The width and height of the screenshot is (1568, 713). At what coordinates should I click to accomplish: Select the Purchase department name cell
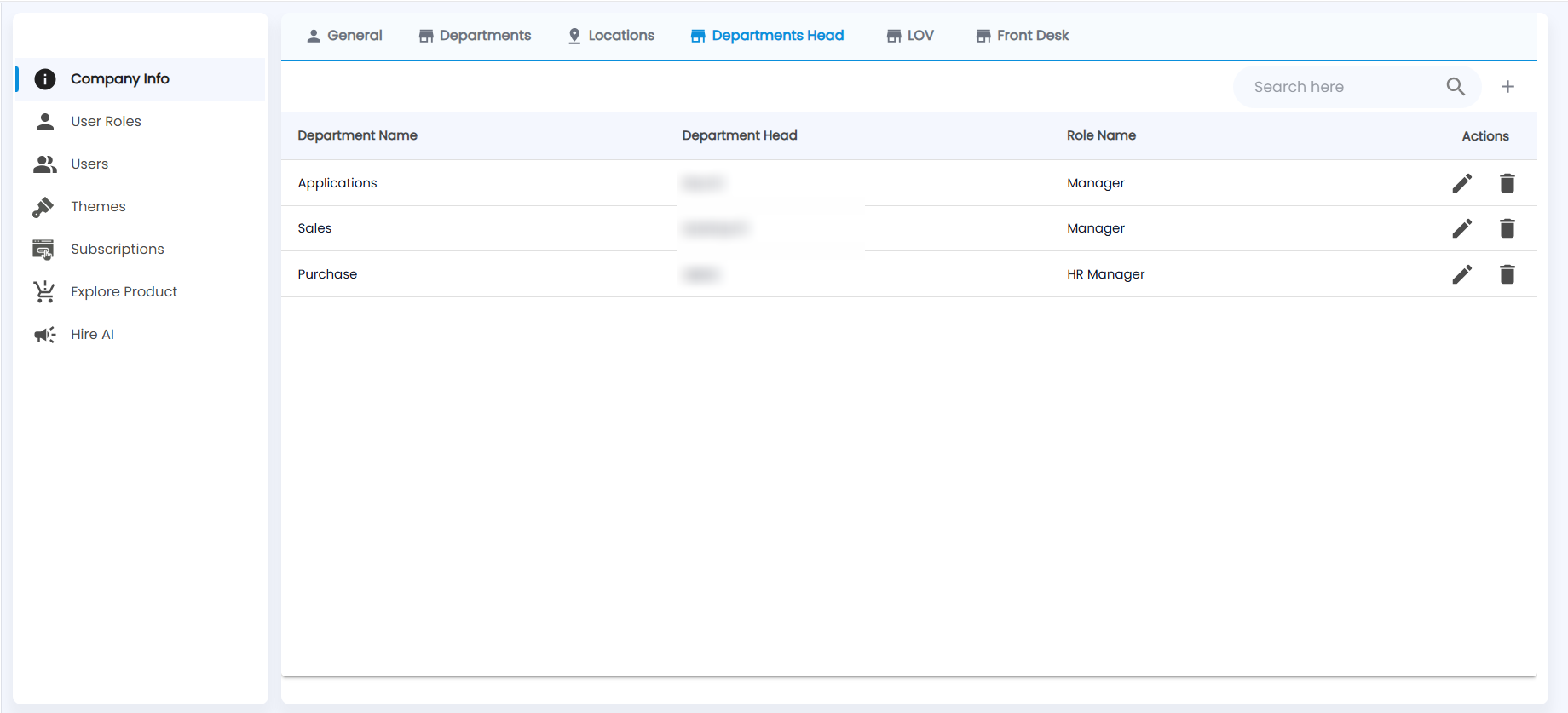(x=327, y=274)
